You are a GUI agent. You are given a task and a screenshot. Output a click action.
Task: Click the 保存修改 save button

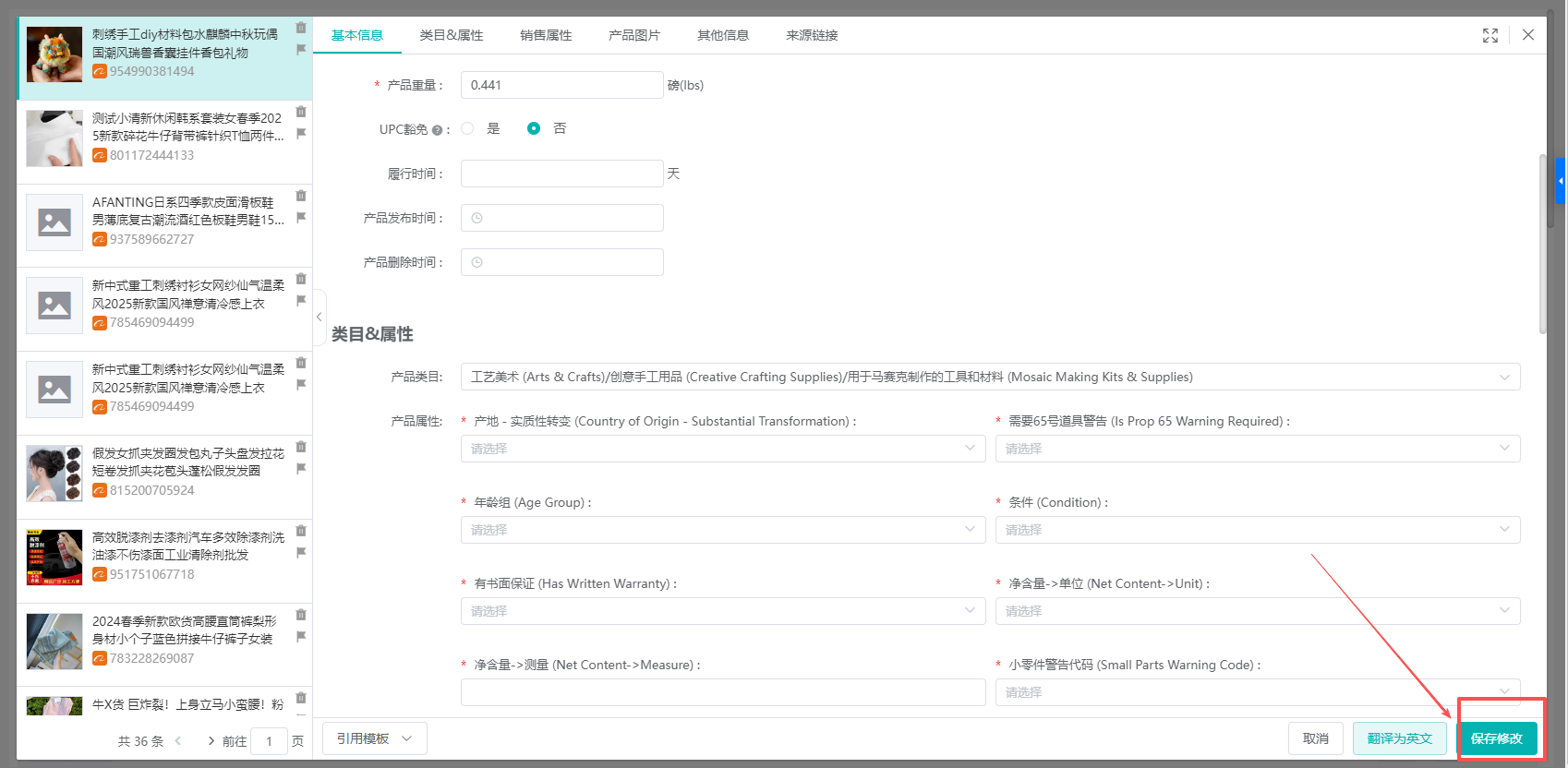pos(1496,738)
